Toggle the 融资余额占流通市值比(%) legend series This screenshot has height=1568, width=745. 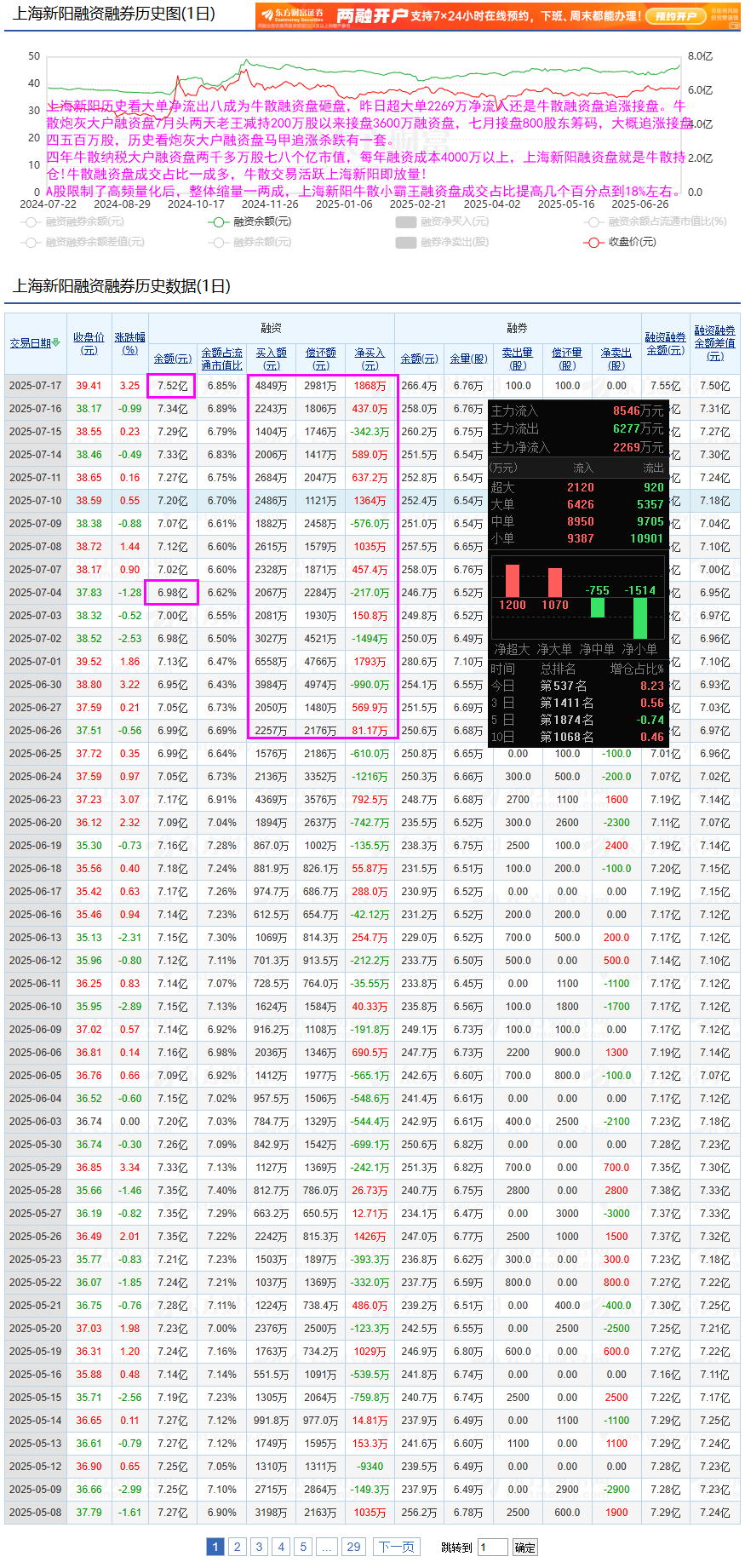(x=656, y=221)
